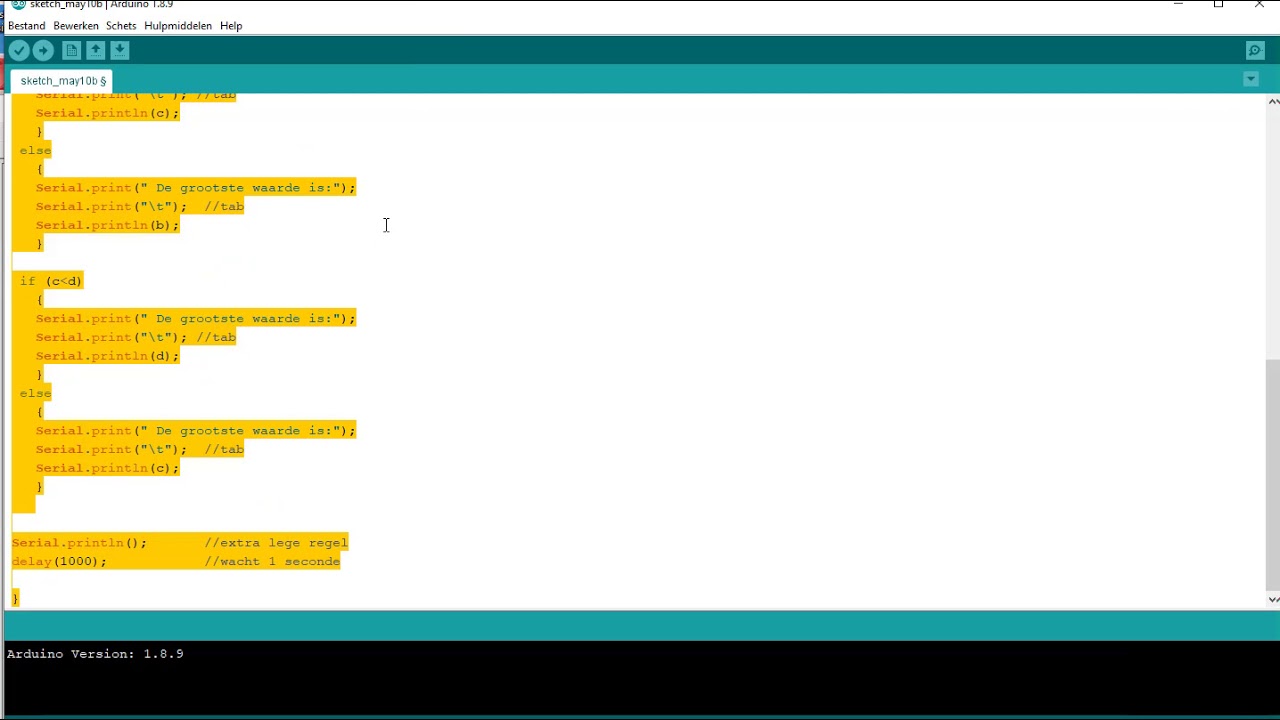Viewport: 1280px width, 720px height.
Task: Click the line 'Serial.println(d);'
Action: (x=107, y=356)
